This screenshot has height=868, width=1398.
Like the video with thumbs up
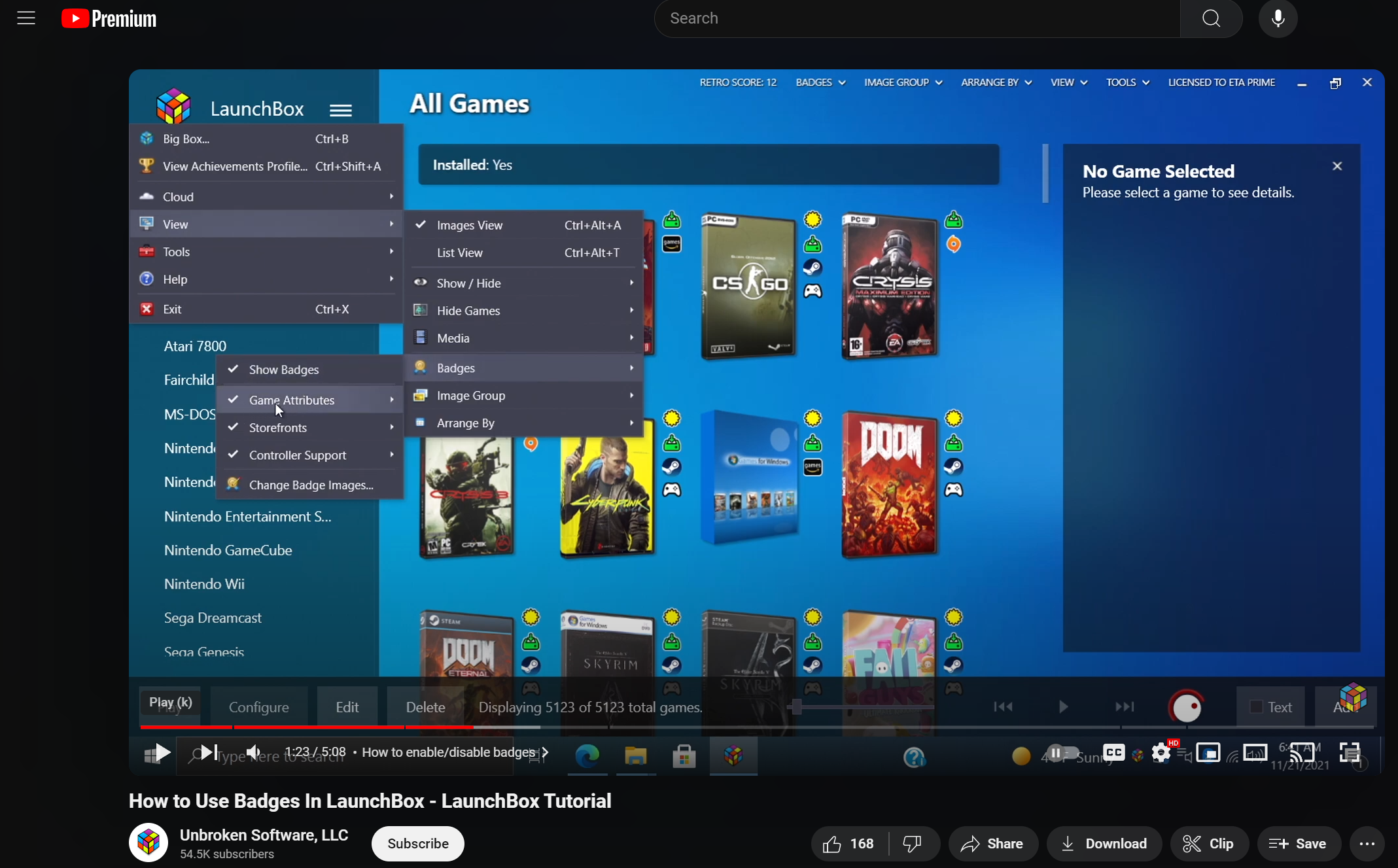click(x=849, y=844)
